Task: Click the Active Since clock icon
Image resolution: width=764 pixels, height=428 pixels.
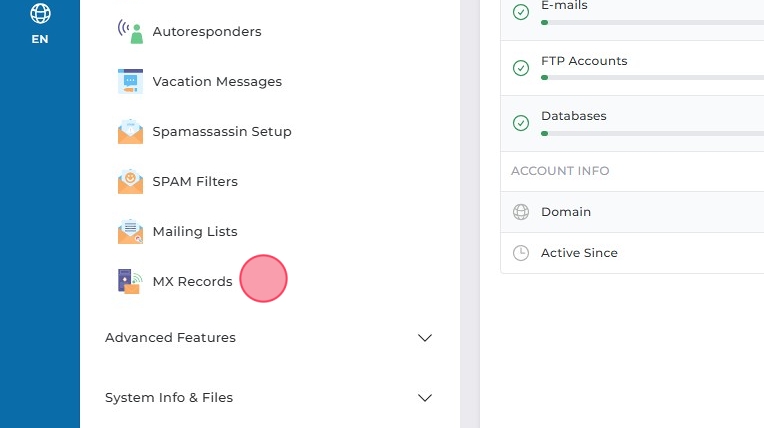Action: pos(521,253)
